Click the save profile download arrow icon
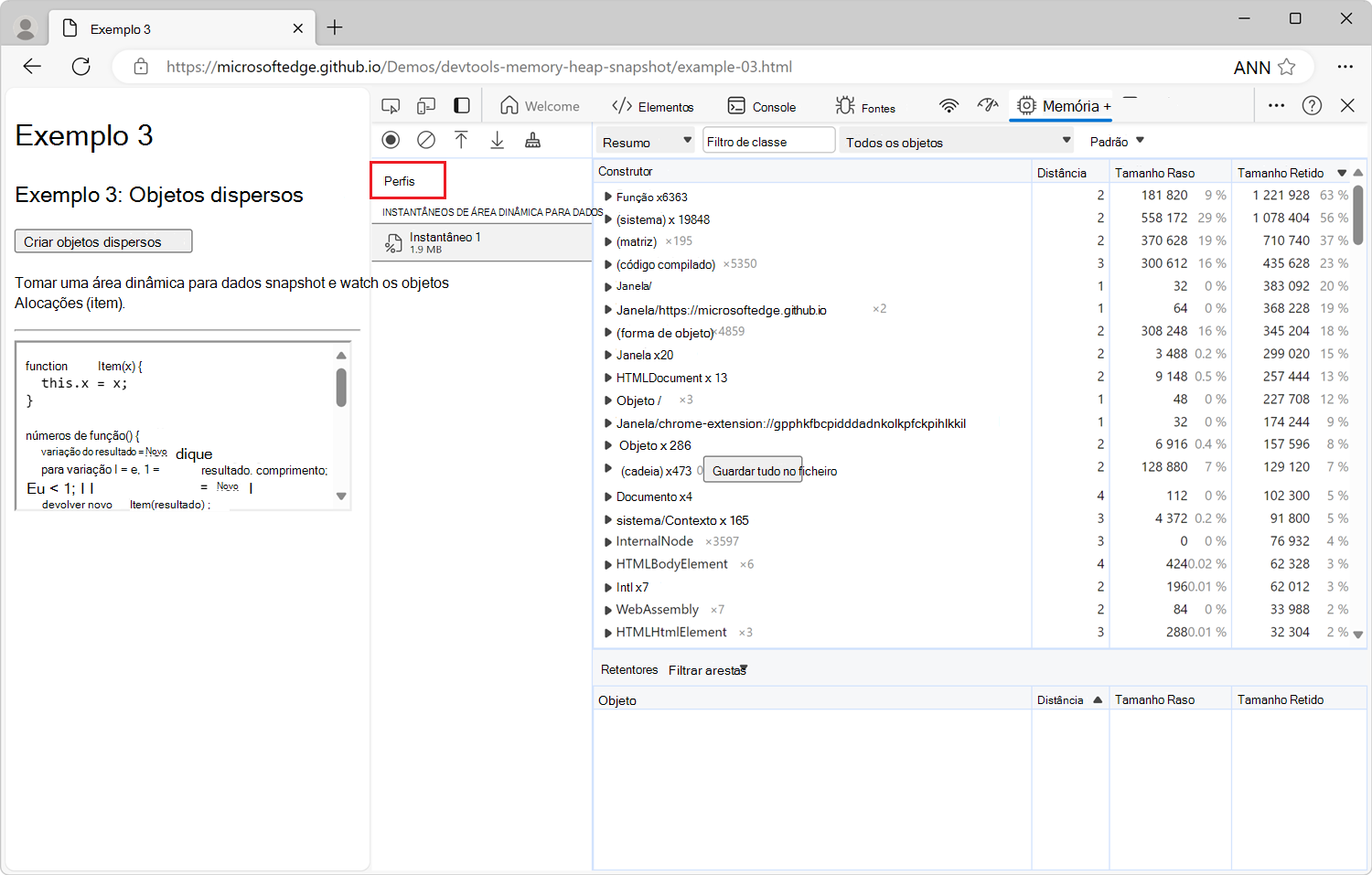 point(497,140)
